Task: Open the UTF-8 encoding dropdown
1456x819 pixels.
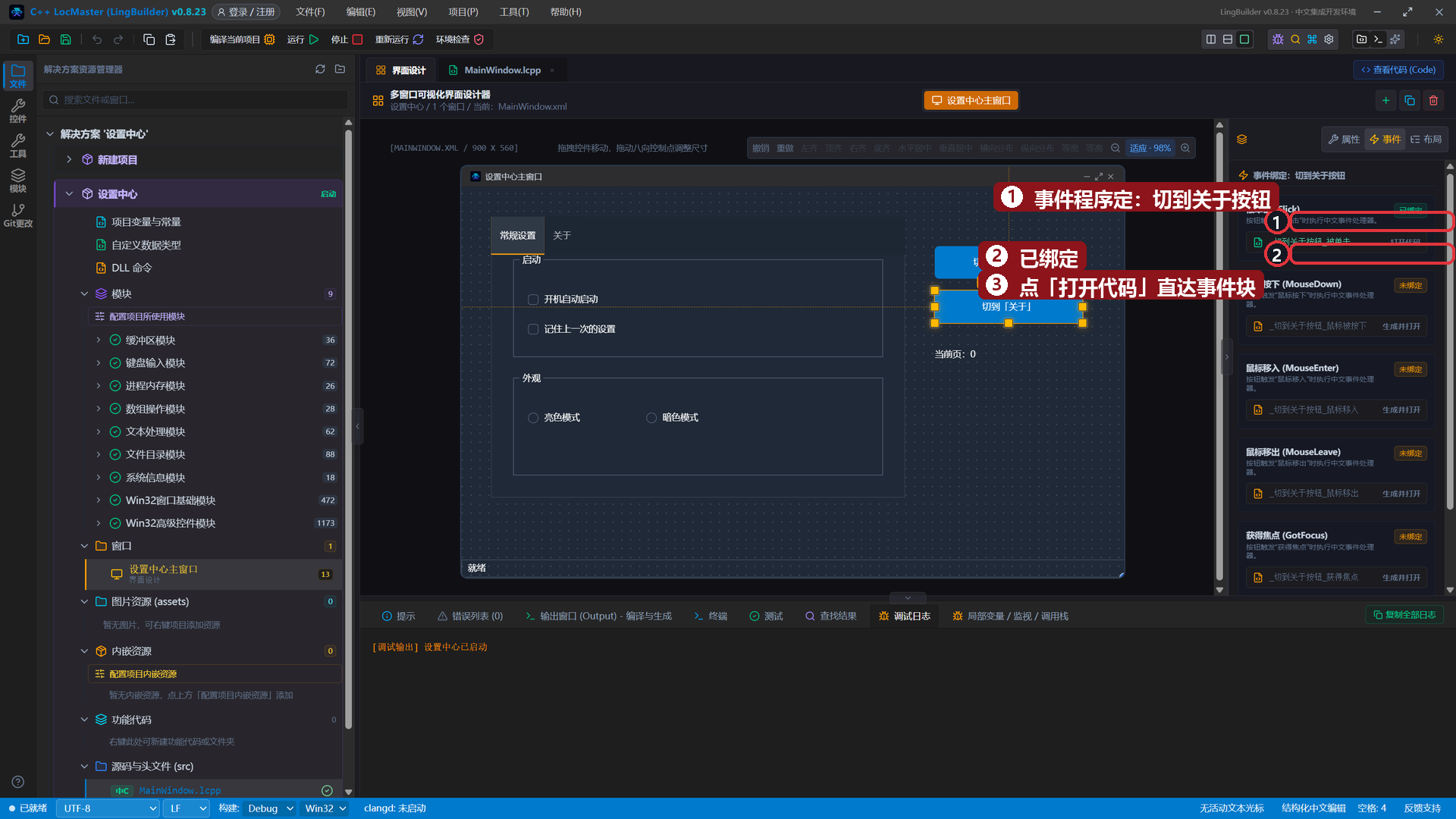Action: click(108, 808)
